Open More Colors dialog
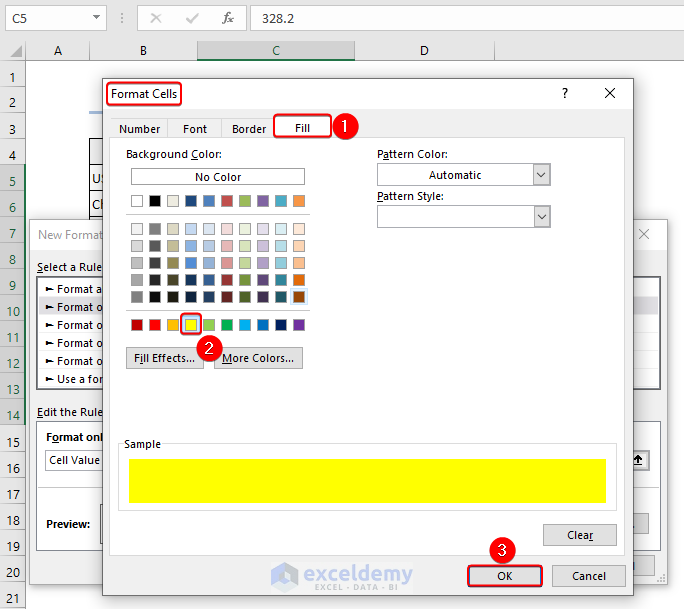Viewport: 684px width, 609px height. (x=258, y=358)
